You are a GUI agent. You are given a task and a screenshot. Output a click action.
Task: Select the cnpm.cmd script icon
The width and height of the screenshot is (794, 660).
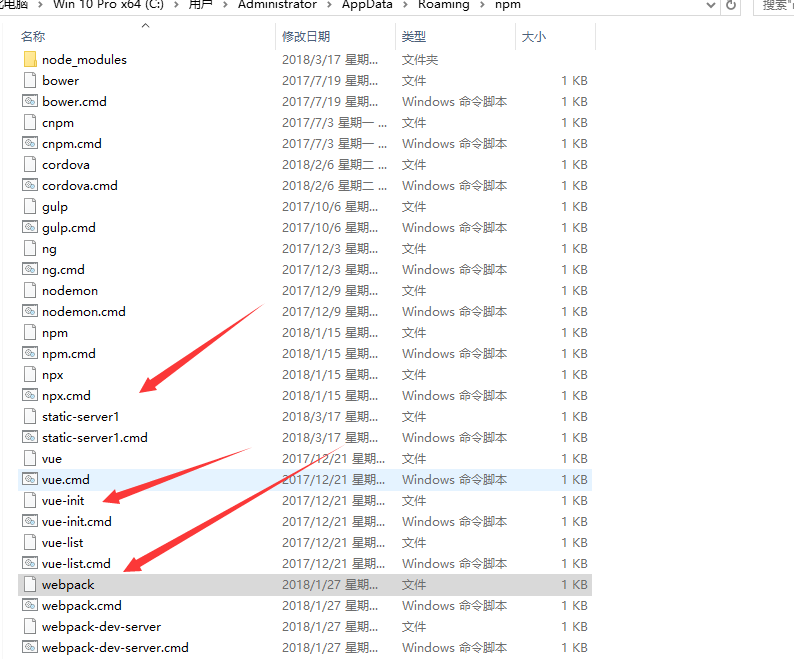click(x=30, y=143)
